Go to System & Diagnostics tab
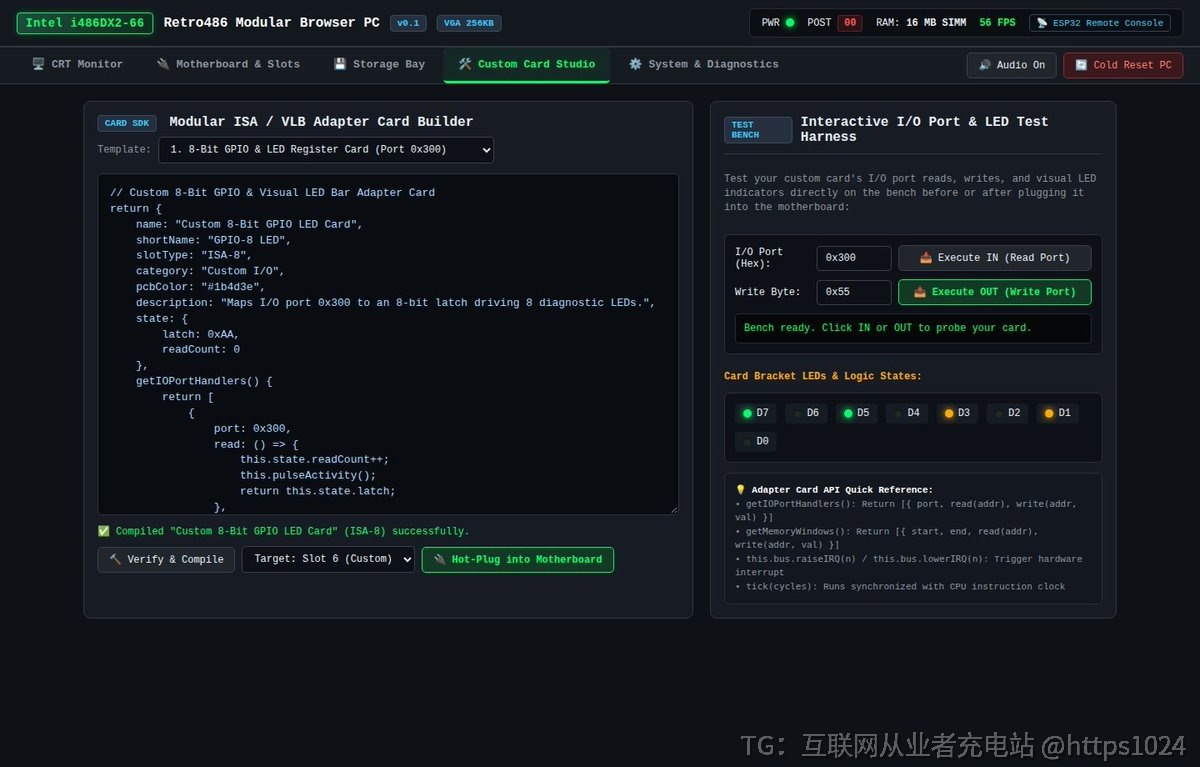This screenshot has width=1200, height=767. (x=703, y=64)
